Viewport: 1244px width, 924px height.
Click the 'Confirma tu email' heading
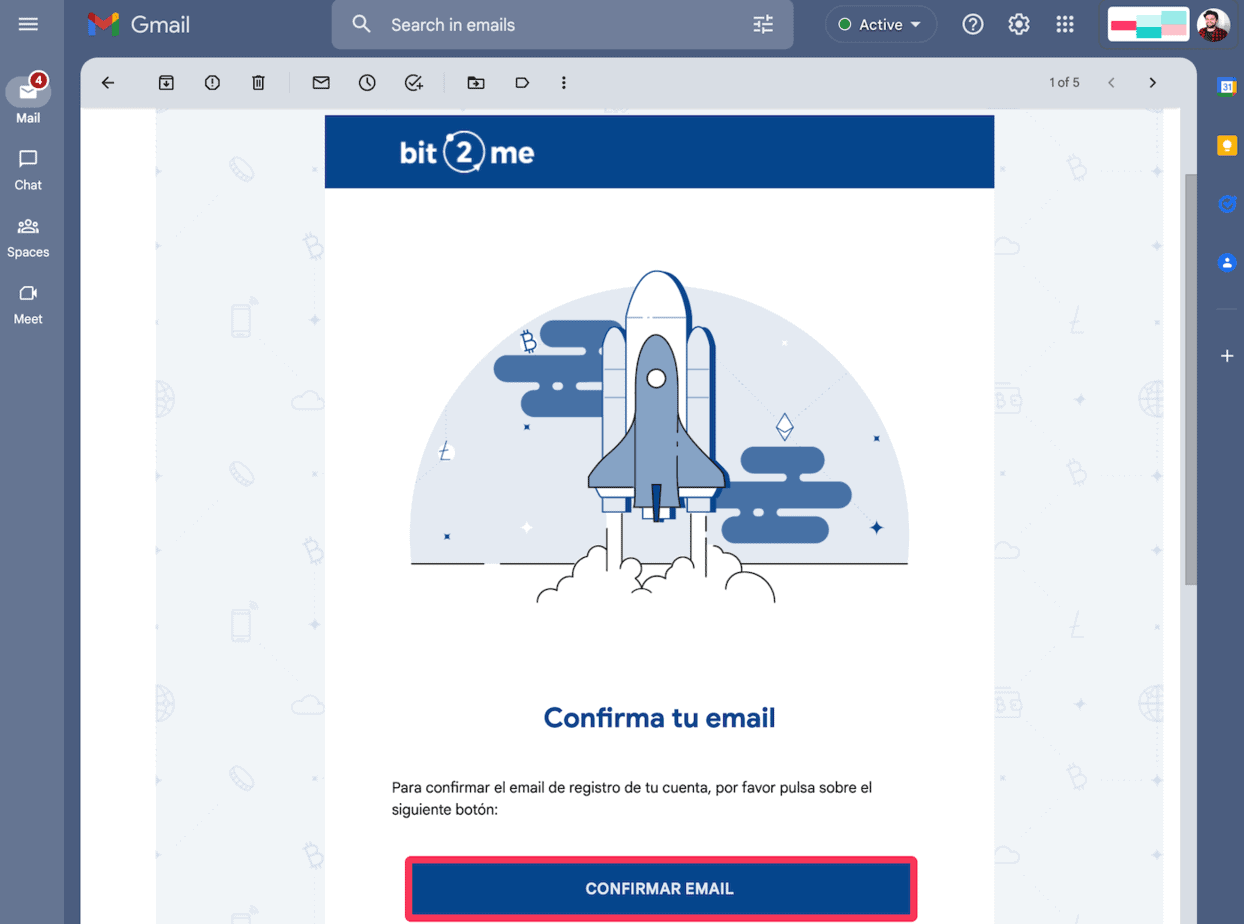coord(659,718)
